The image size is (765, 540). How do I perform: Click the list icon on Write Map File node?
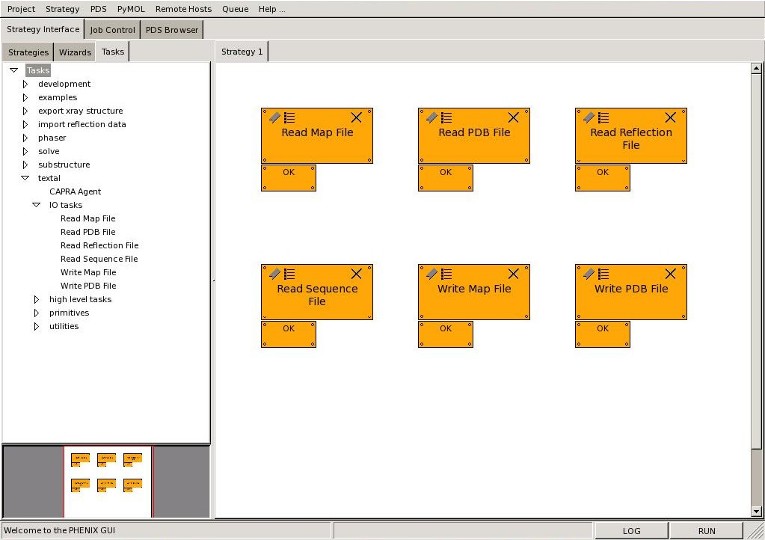click(x=446, y=273)
